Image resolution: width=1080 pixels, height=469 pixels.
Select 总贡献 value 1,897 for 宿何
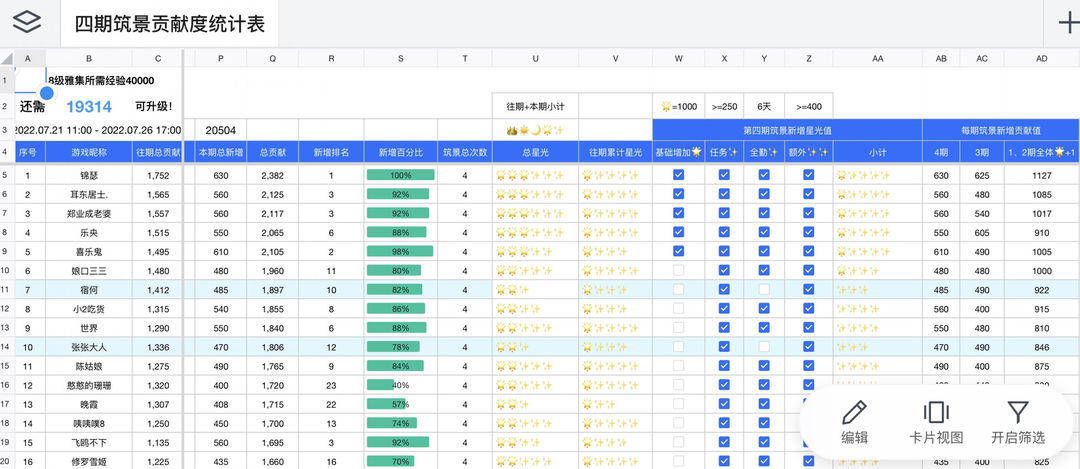[272, 289]
